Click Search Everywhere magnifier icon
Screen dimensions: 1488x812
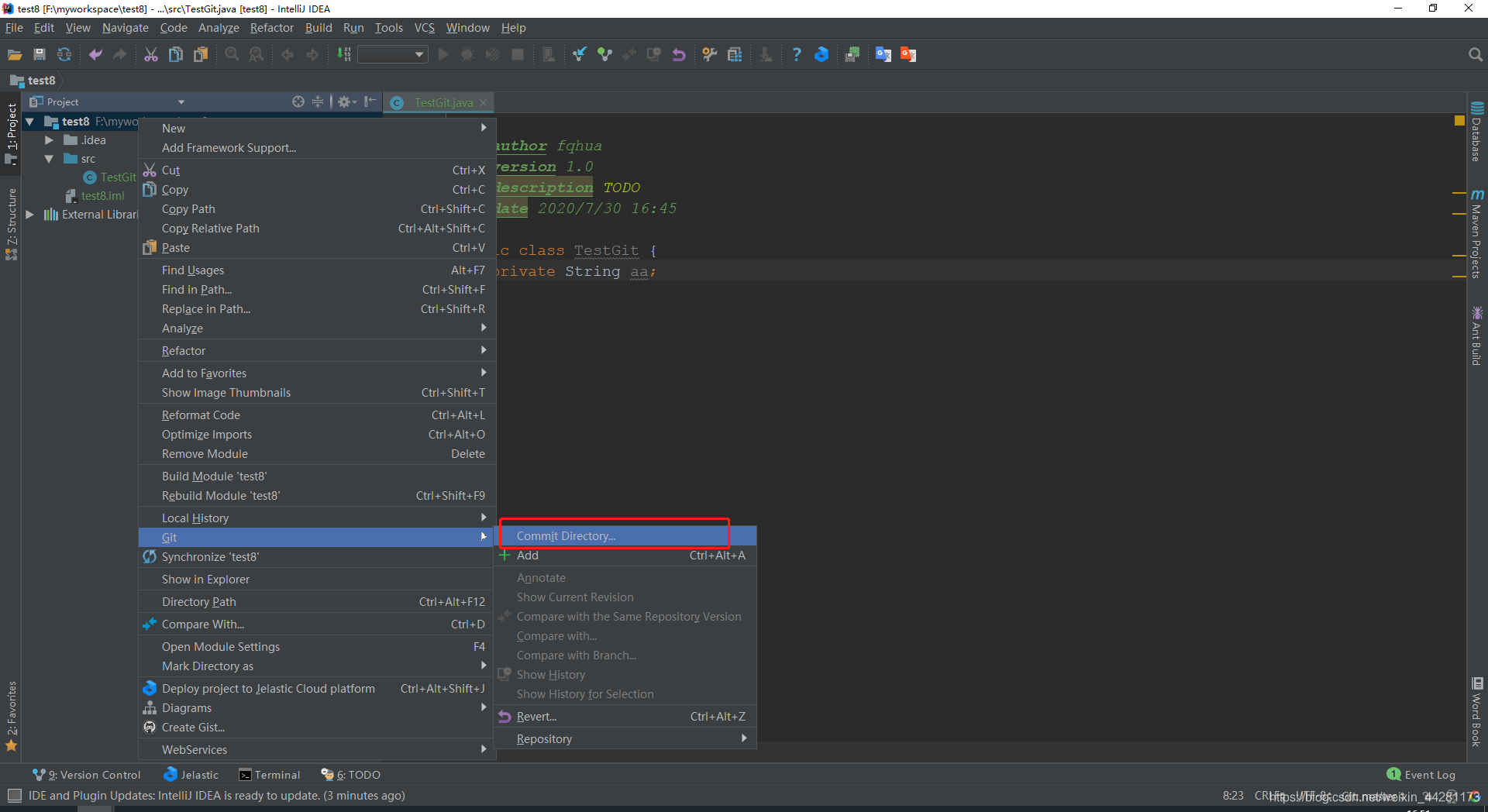(x=1475, y=54)
